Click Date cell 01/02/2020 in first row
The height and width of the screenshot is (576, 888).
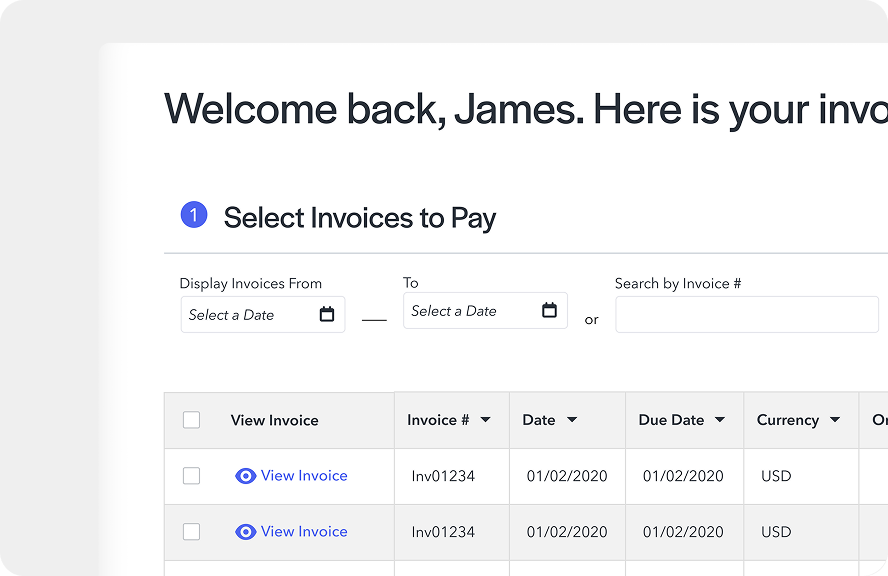(x=567, y=476)
